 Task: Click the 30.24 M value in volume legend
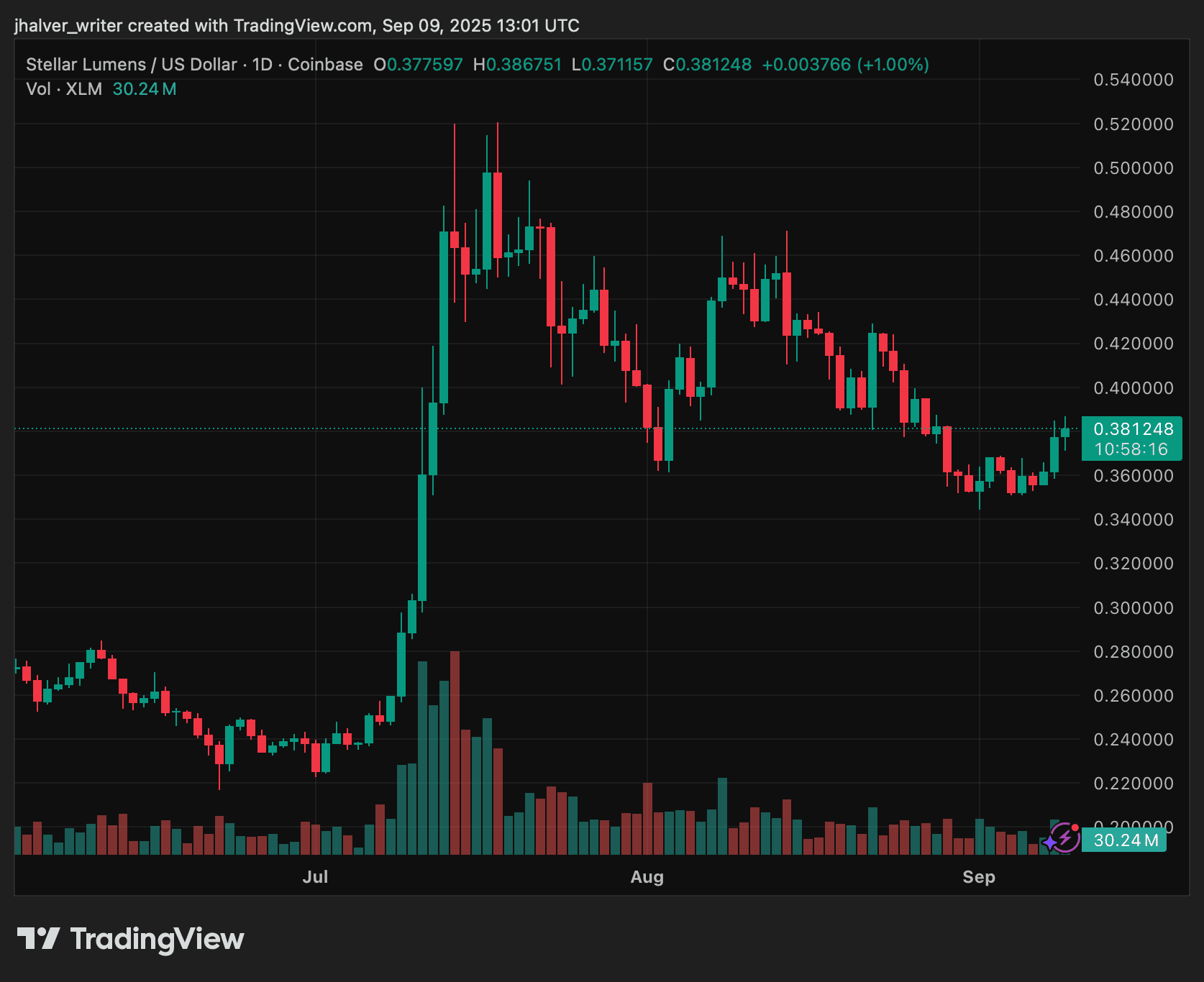coord(145,89)
